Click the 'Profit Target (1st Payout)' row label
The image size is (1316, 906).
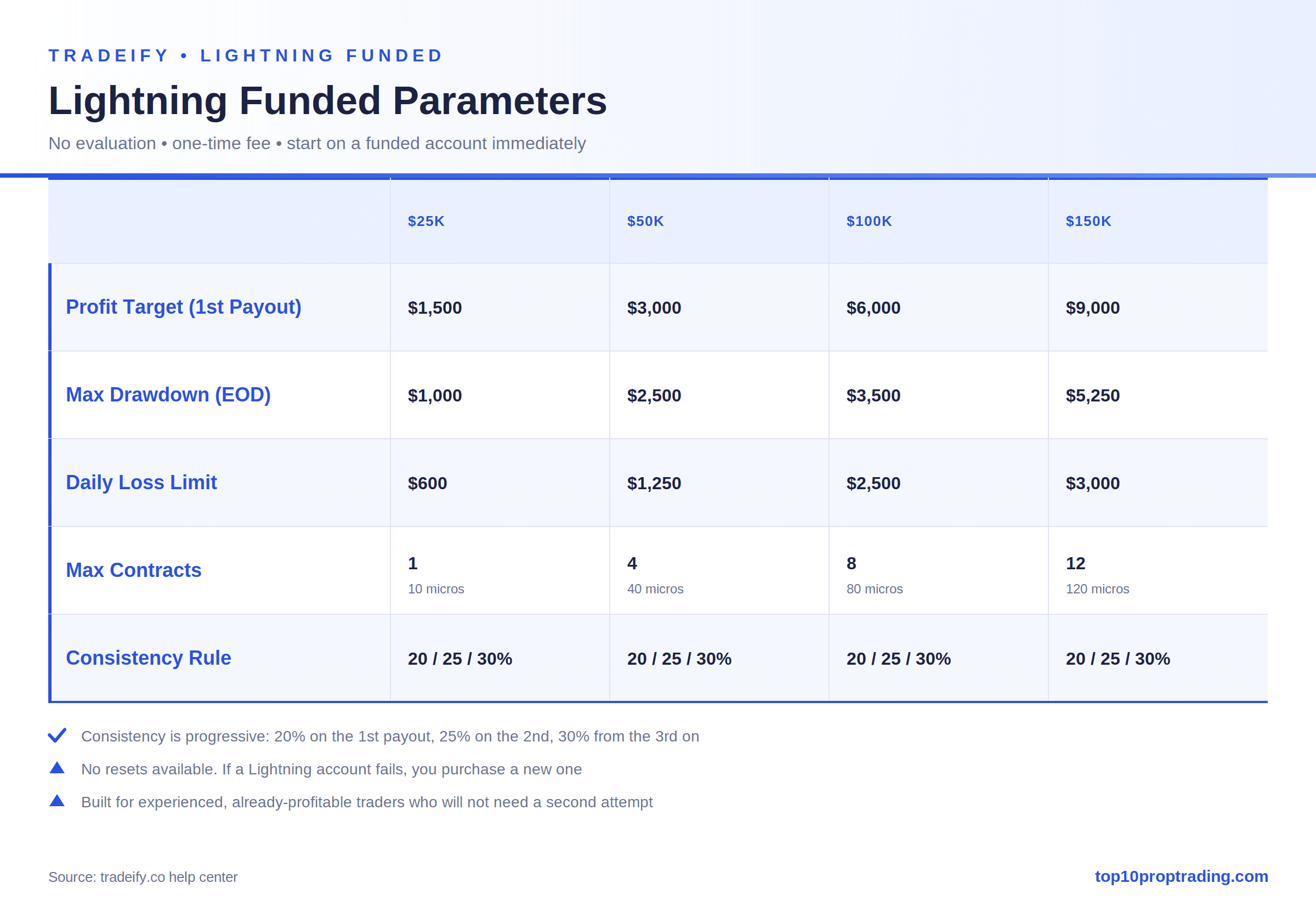pyautogui.click(x=184, y=307)
